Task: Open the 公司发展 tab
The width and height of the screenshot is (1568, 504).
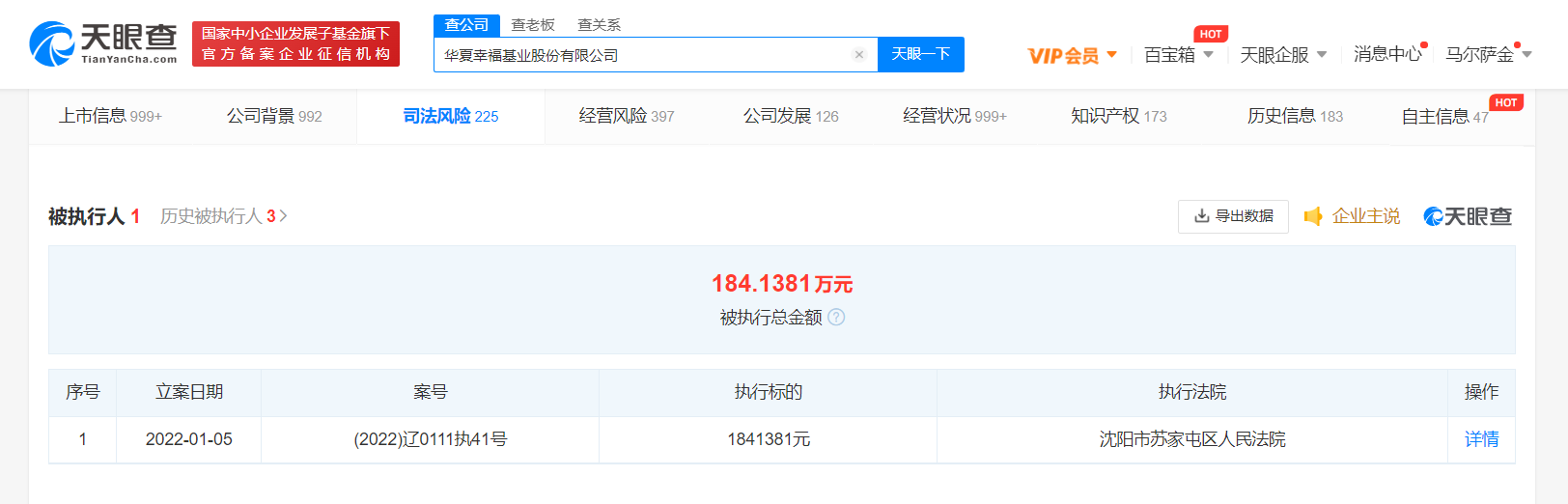Action: pyautogui.click(x=791, y=116)
